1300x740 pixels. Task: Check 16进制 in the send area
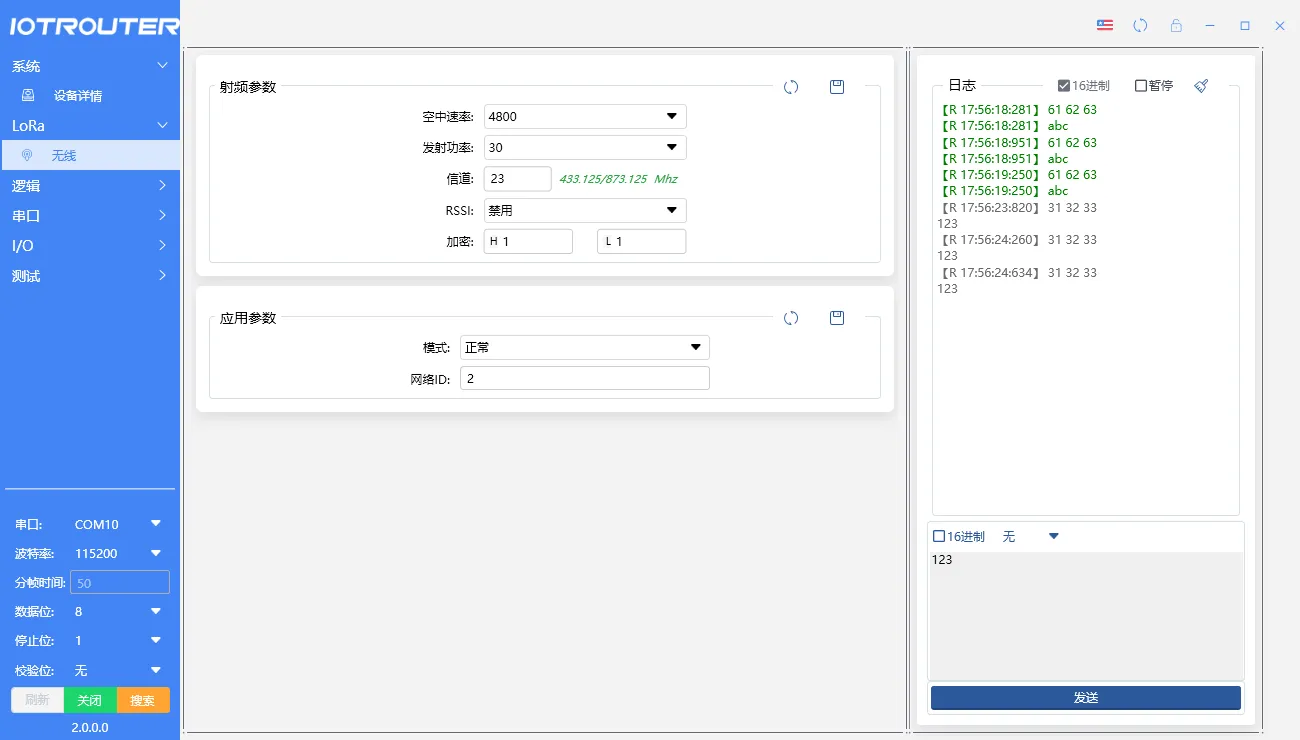[938, 536]
